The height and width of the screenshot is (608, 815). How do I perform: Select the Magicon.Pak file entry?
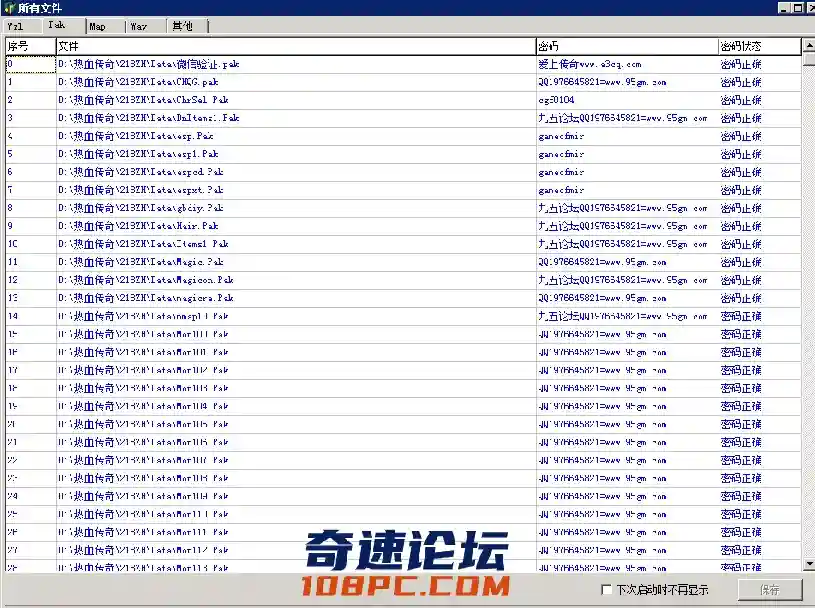[296, 280]
